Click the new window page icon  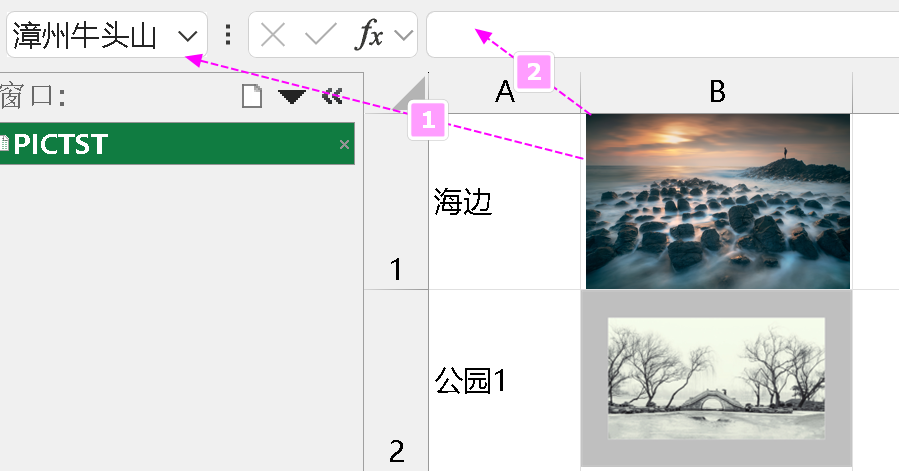coord(252,96)
